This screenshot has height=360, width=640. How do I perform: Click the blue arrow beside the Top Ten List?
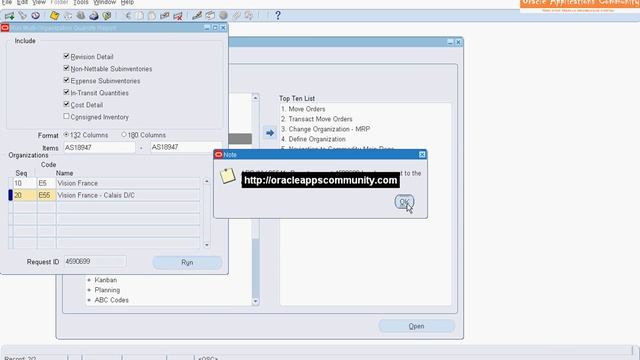[269, 133]
